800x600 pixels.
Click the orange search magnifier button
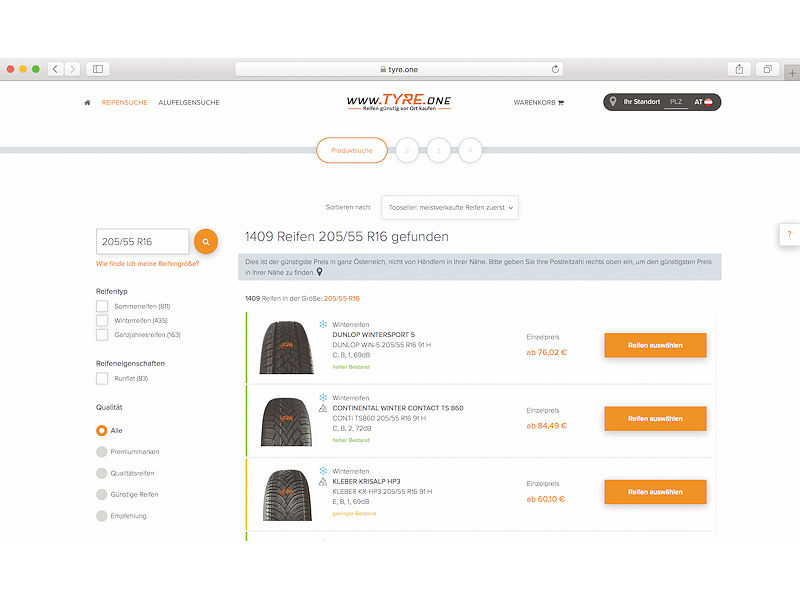click(x=206, y=241)
